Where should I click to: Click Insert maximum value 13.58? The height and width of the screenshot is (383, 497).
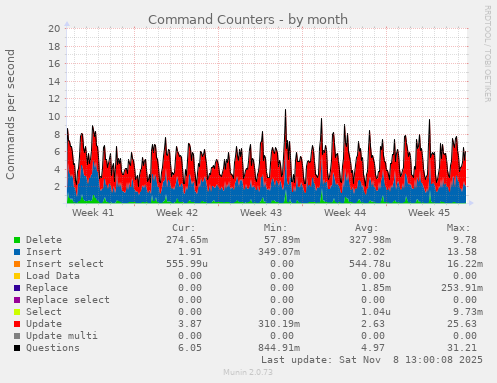[x=462, y=252]
